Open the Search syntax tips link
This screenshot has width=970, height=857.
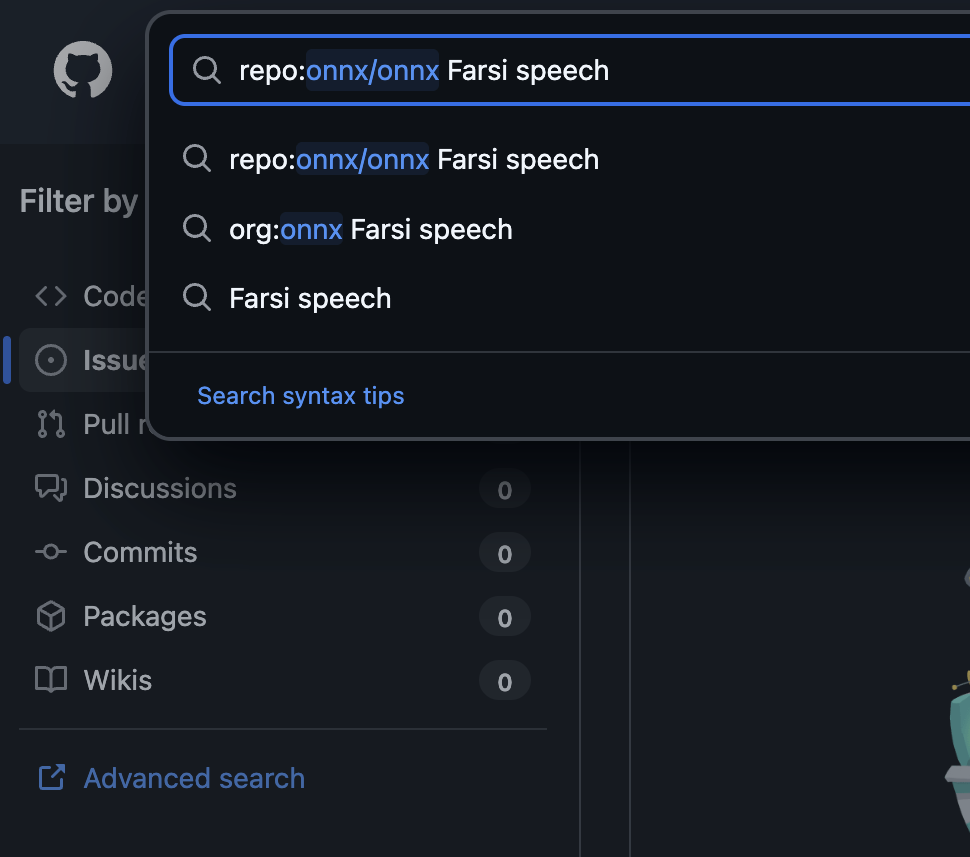pos(300,396)
